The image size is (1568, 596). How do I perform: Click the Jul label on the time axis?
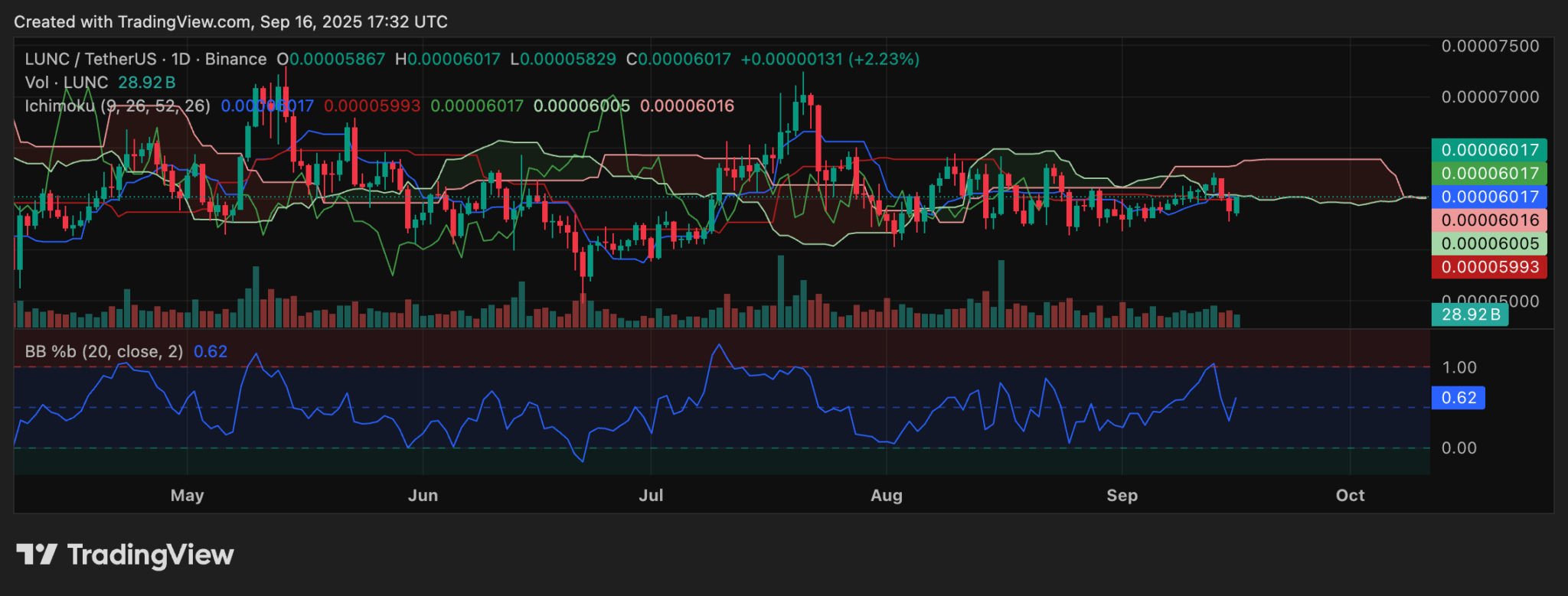[651, 495]
